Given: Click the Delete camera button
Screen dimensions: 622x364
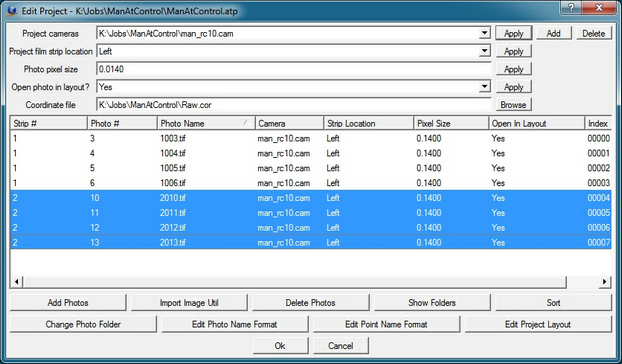Looking at the screenshot, I should (x=593, y=33).
